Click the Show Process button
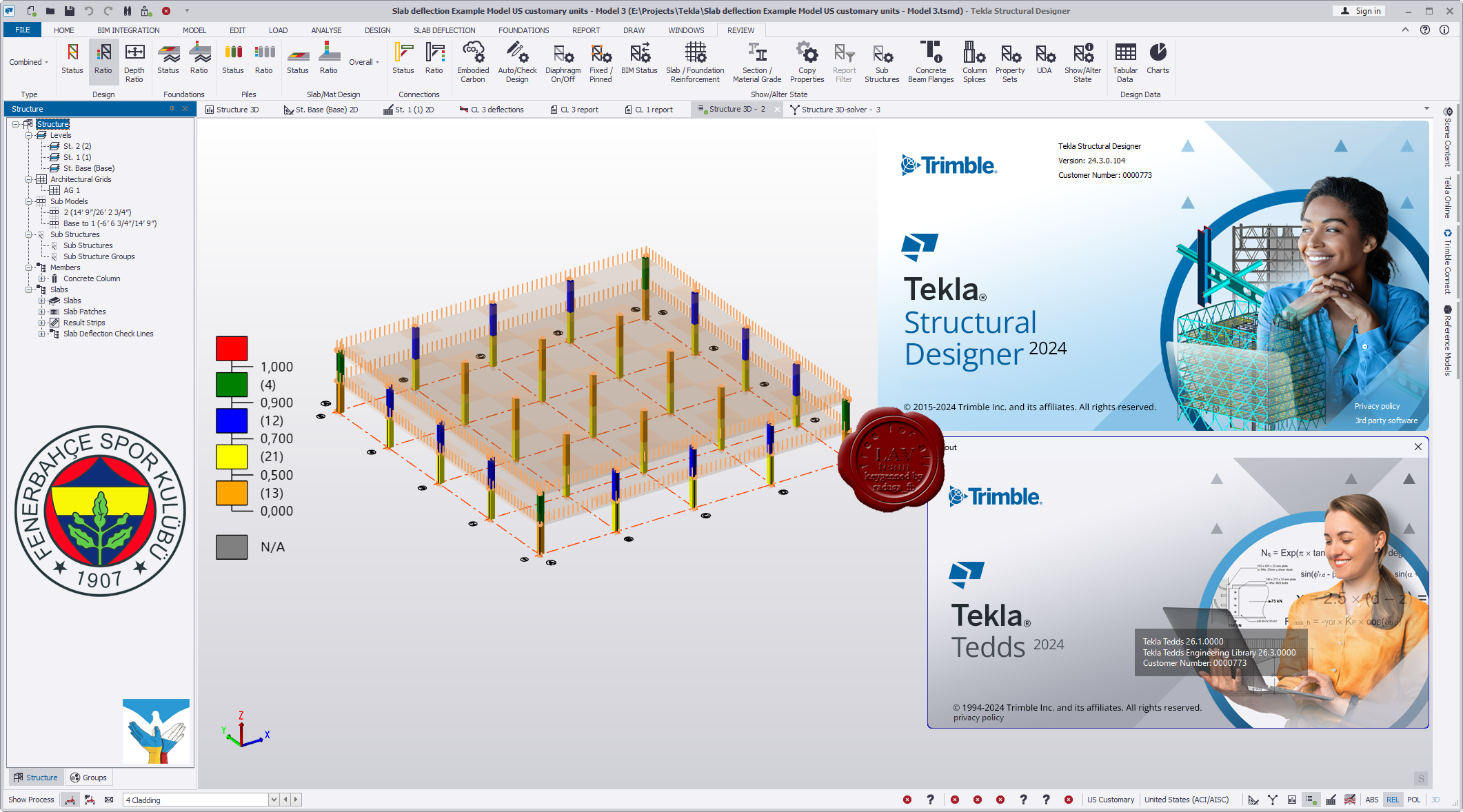The height and width of the screenshot is (812, 1463). (31, 800)
